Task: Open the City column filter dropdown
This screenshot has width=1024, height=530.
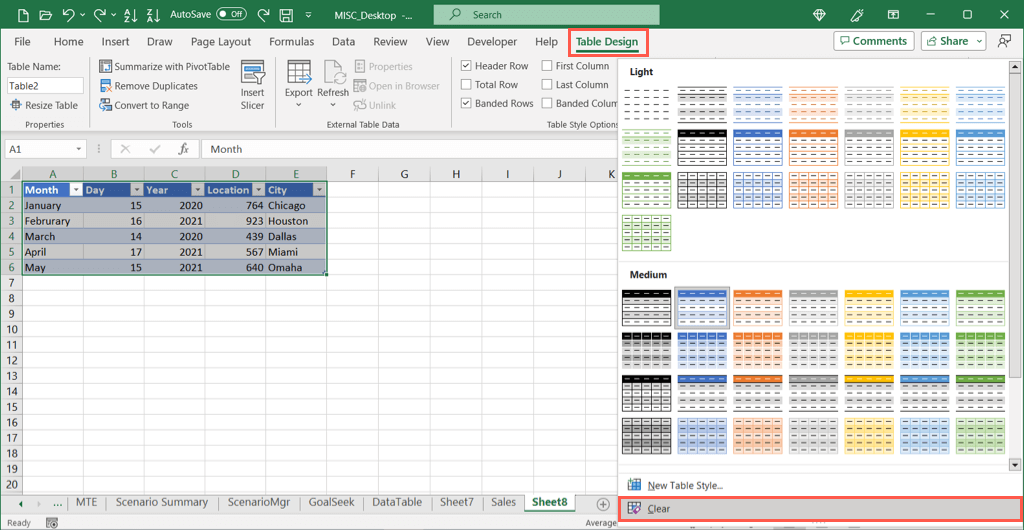Action: tap(318, 190)
